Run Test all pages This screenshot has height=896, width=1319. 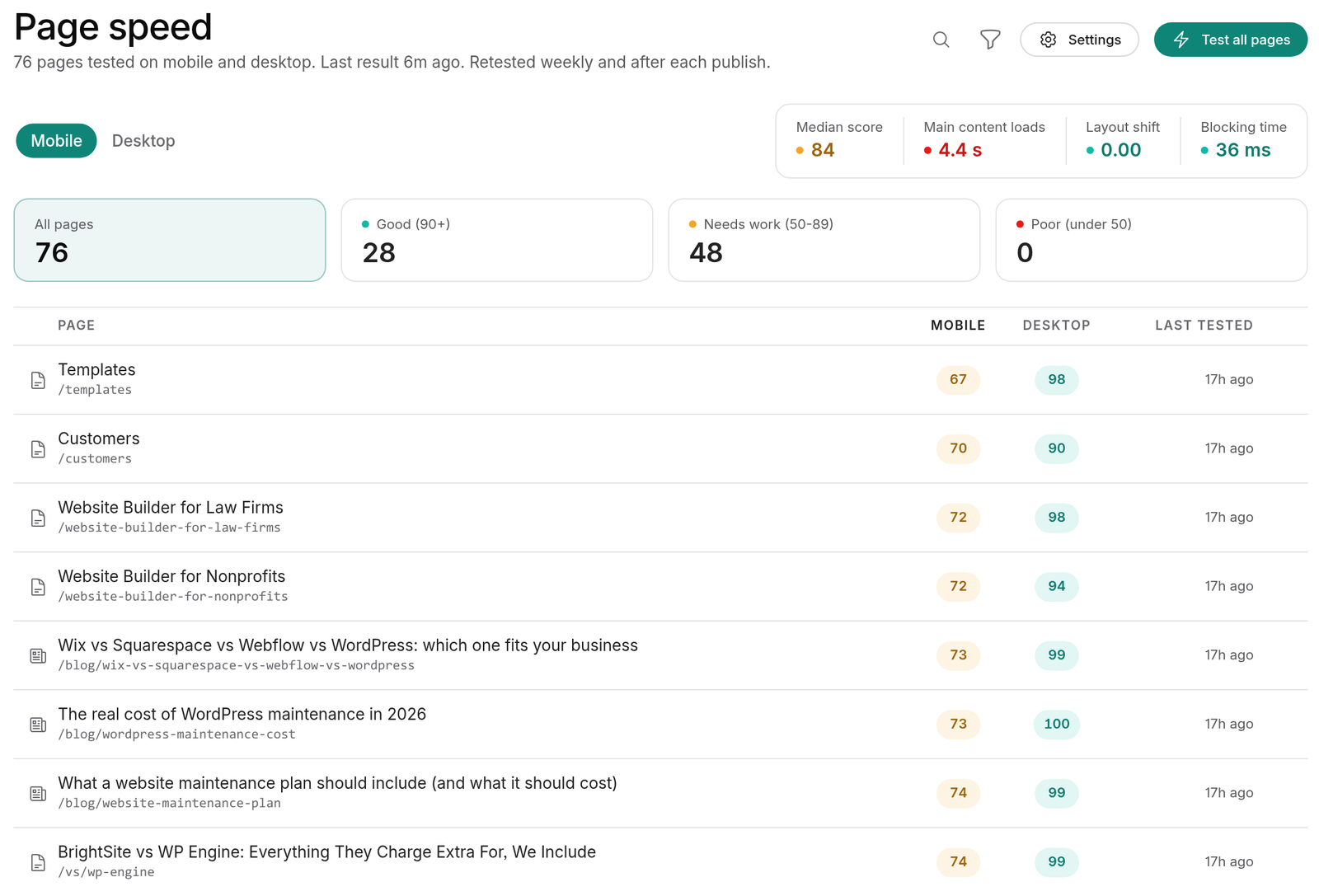(1230, 40)
